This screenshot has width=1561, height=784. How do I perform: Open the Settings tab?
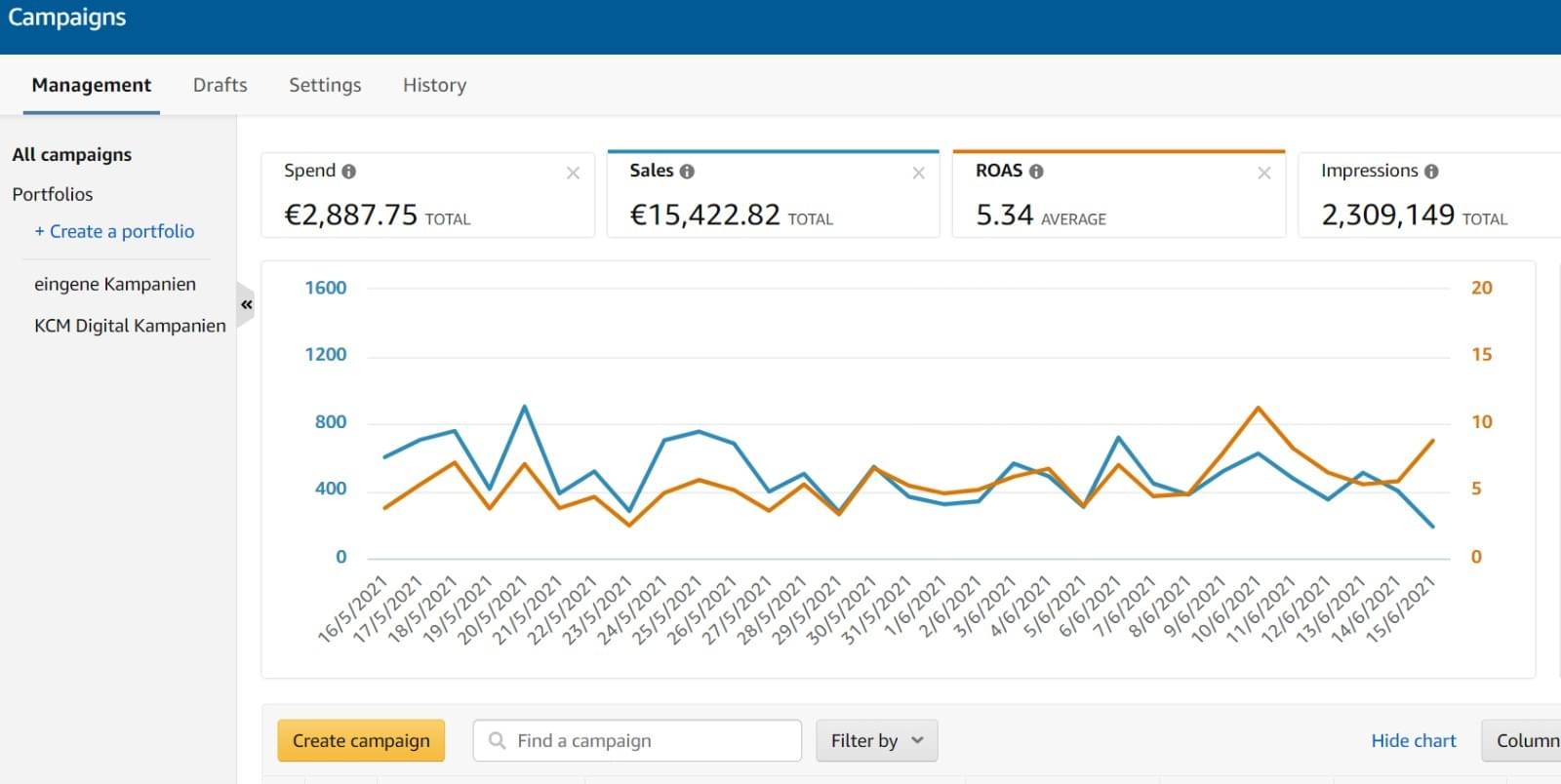point(325,86)
